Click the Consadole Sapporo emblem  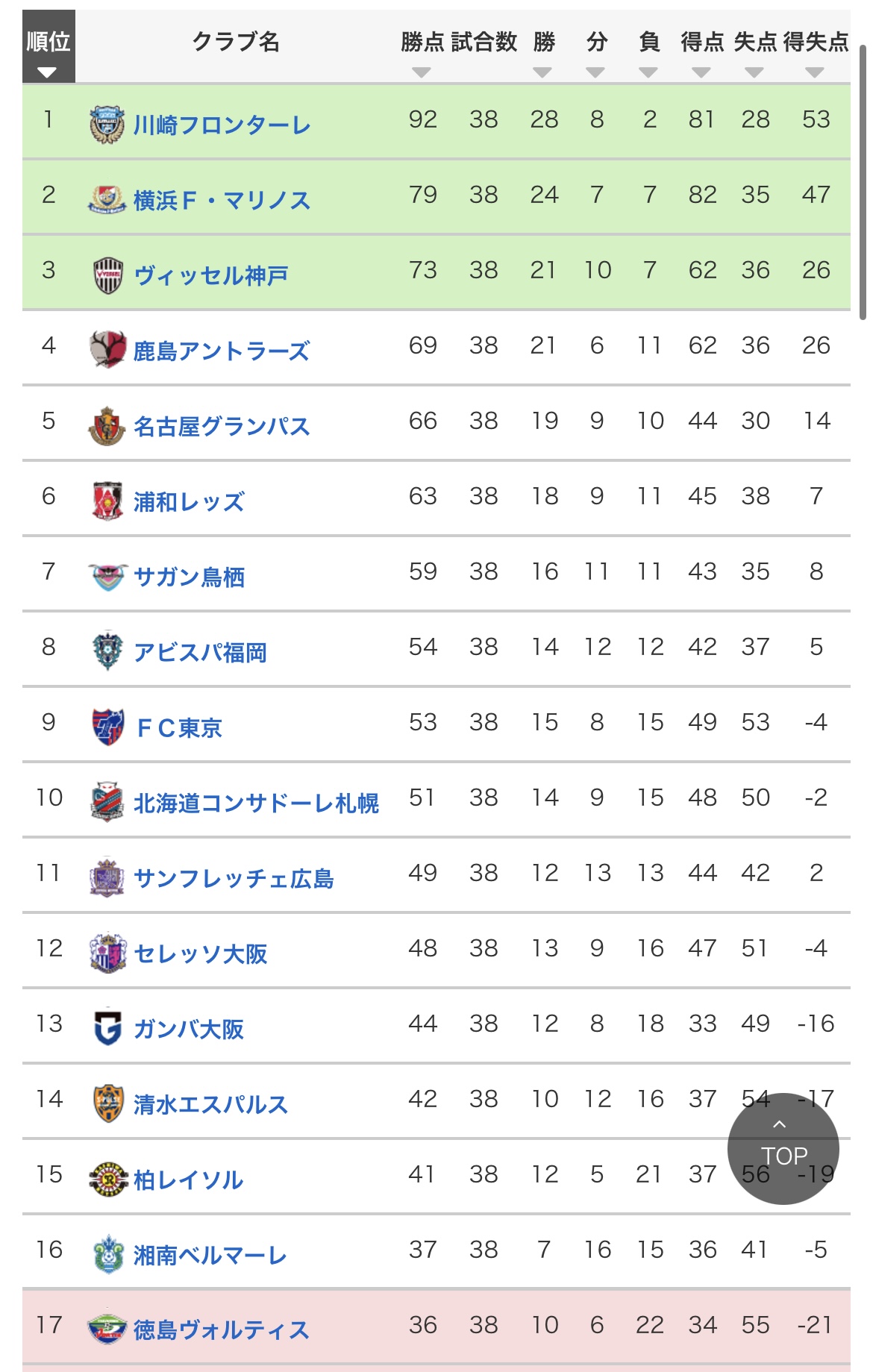pos(107,802)
